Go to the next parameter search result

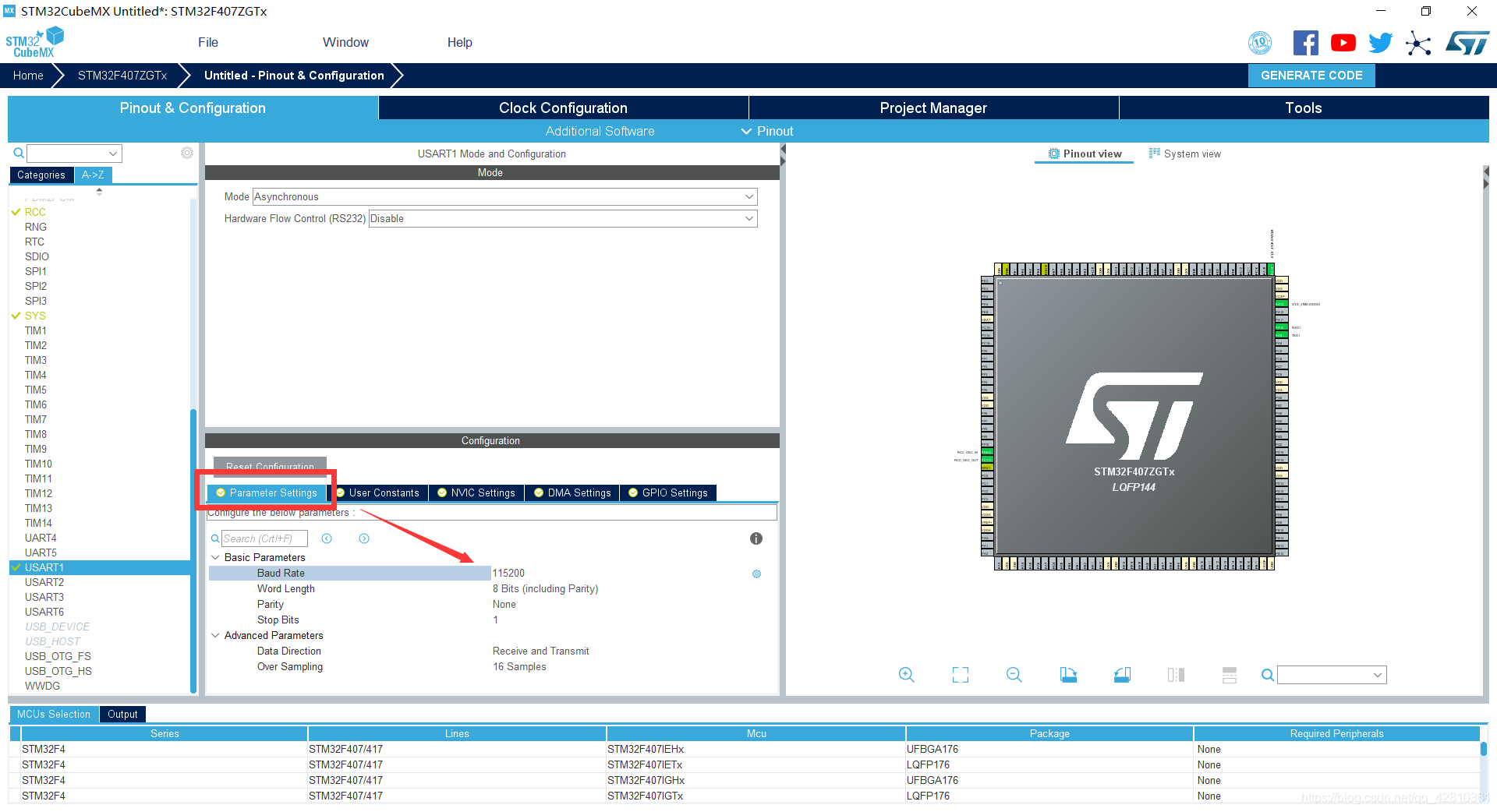point(364,538)
